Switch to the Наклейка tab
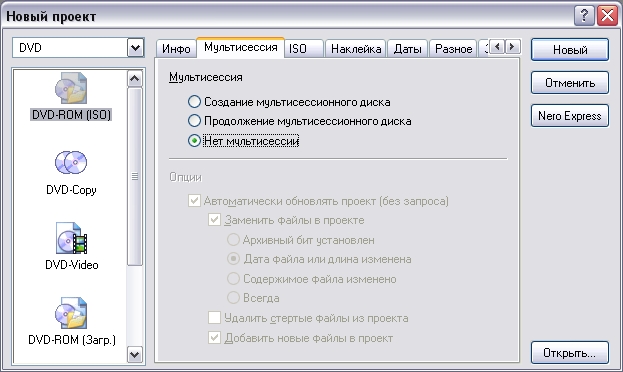Image resolution: width=623 pixels, height=372 pixels. [x=356, y=49]
